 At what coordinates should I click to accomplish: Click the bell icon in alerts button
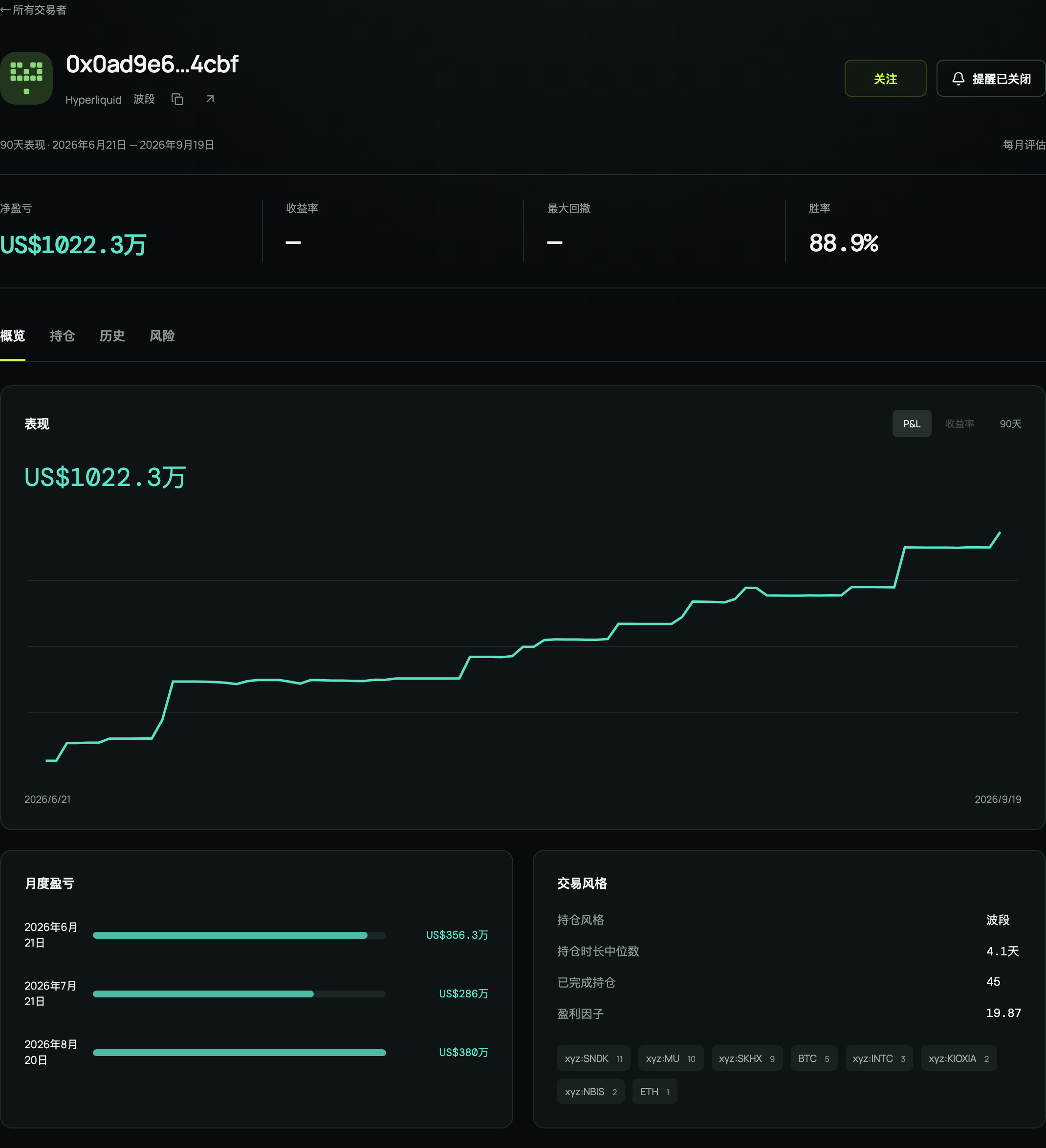pyautogui.click(x=959, y=79)
